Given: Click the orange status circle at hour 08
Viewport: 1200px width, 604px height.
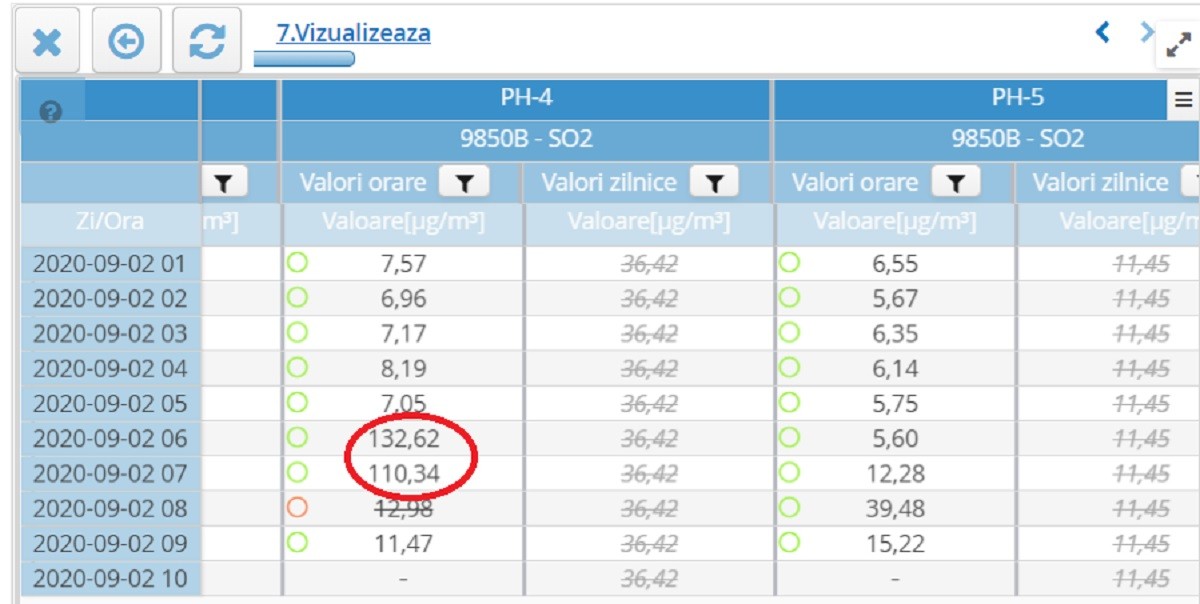Looking at the screenshot, I should [x=297, y=508].
